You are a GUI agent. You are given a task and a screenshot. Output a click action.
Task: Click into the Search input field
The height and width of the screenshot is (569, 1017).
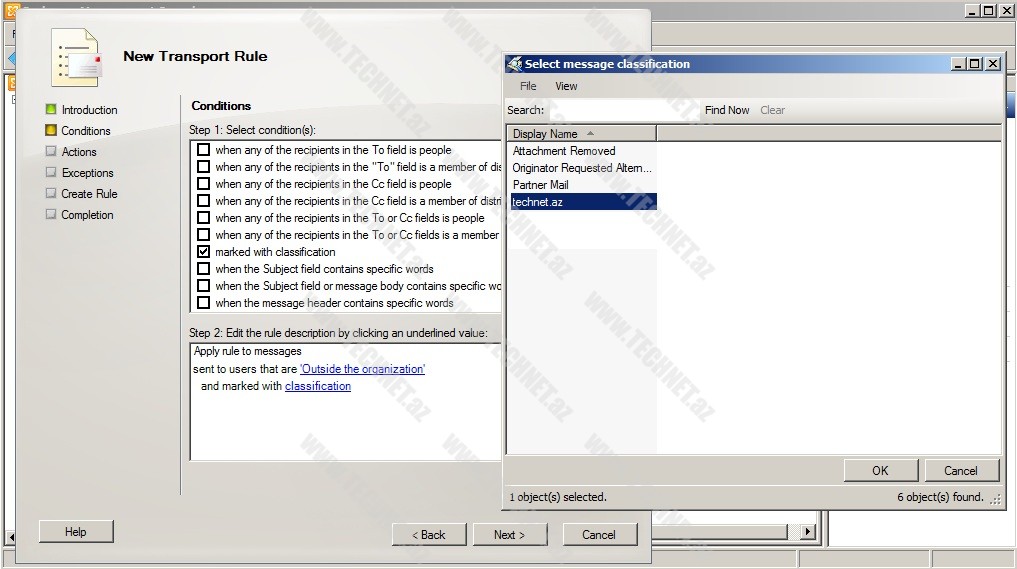tap(622, 110)
